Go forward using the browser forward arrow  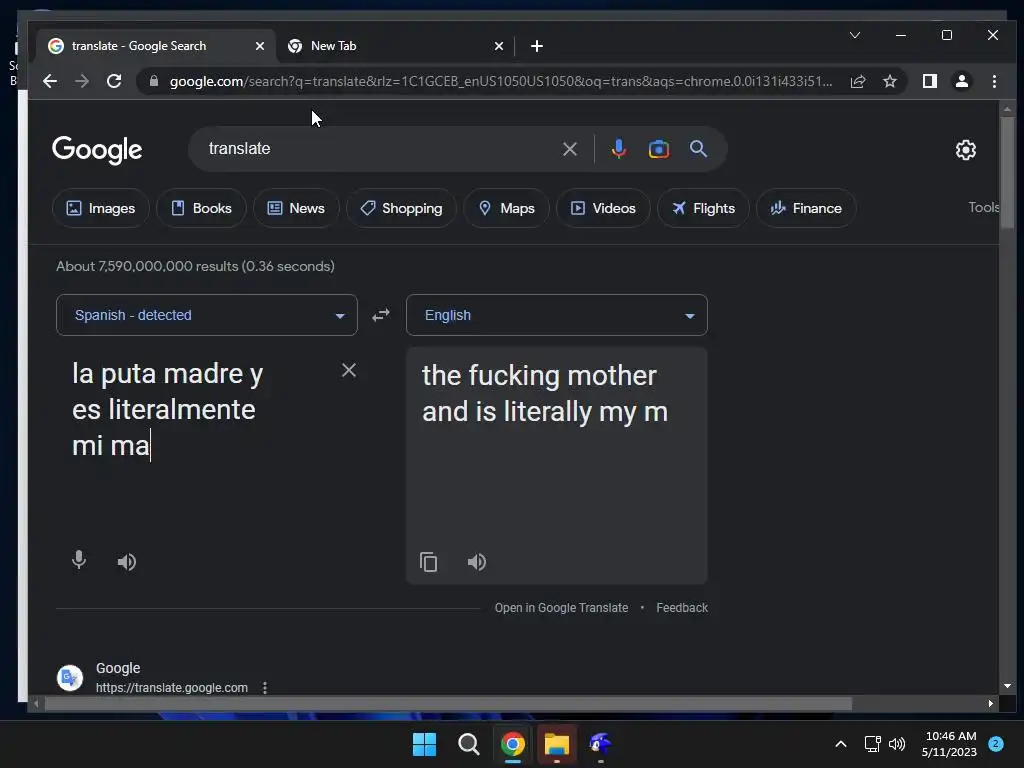[82, 81]
